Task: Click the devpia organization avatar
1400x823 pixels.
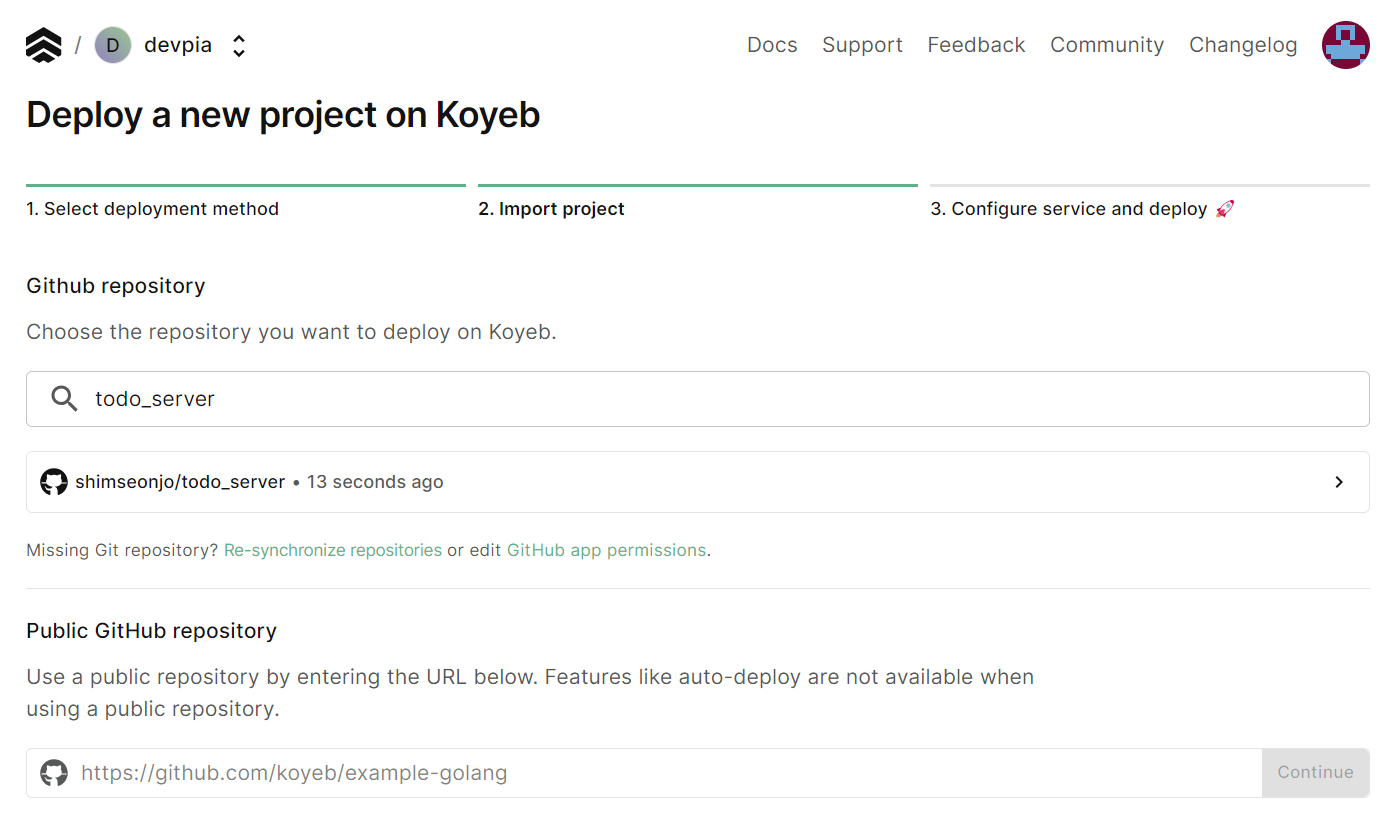Action: tap(113, 45)
